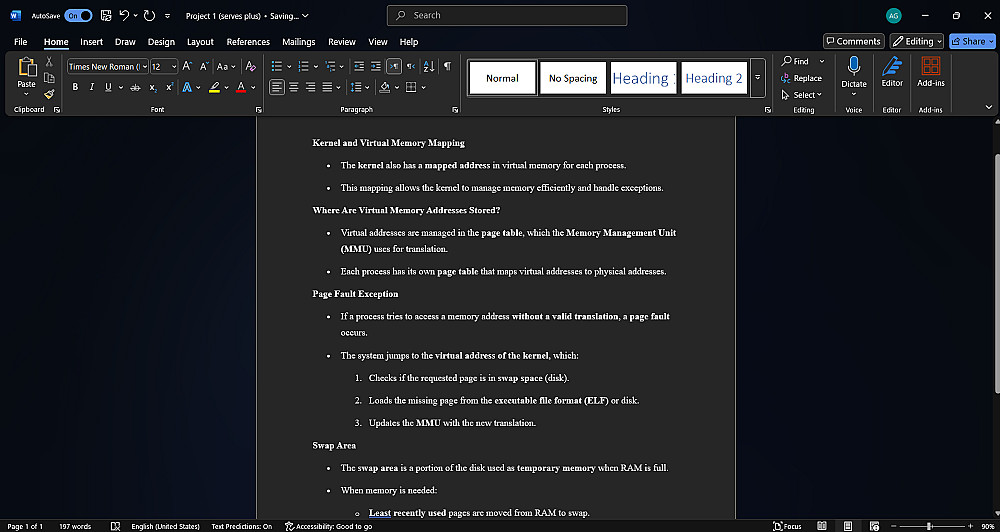
Task: Click the Cut scissors icon
Action: point(49,62)
